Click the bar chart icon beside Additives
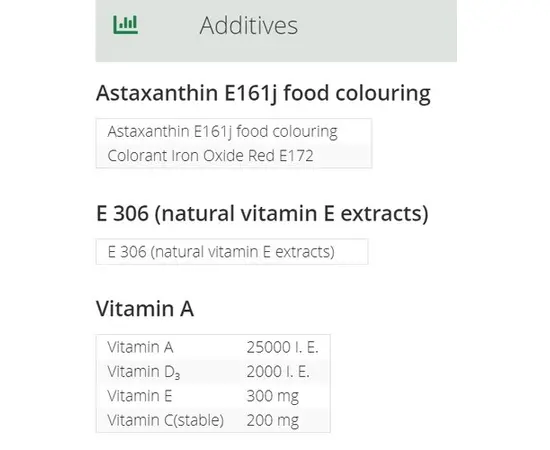550x450 pixels. [125, 25]
